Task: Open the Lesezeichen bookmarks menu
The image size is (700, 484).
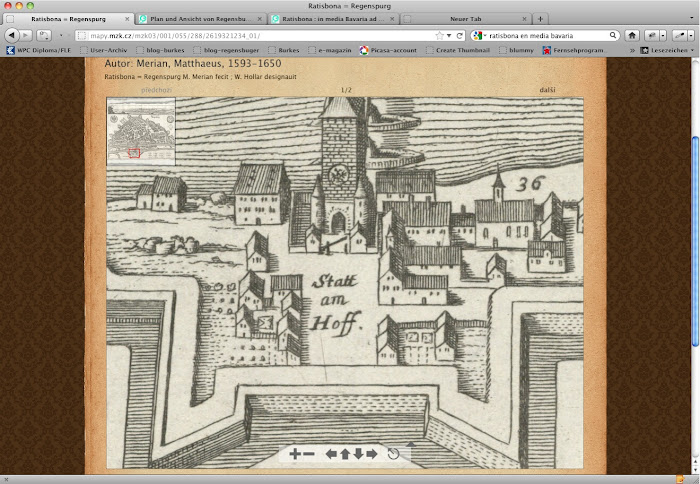Action: [667, 50]
